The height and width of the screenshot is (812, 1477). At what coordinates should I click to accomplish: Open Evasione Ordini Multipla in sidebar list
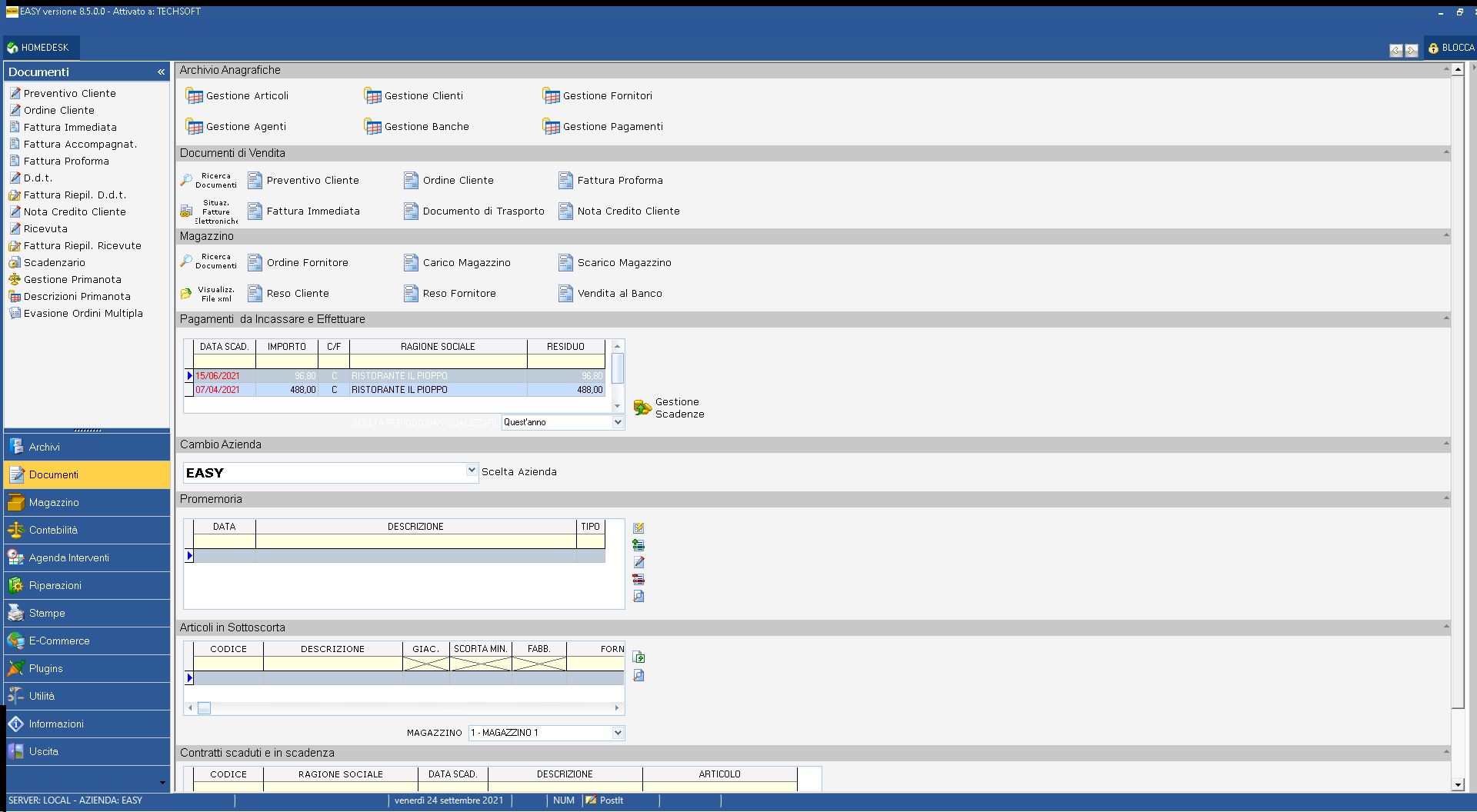[75, 314]
